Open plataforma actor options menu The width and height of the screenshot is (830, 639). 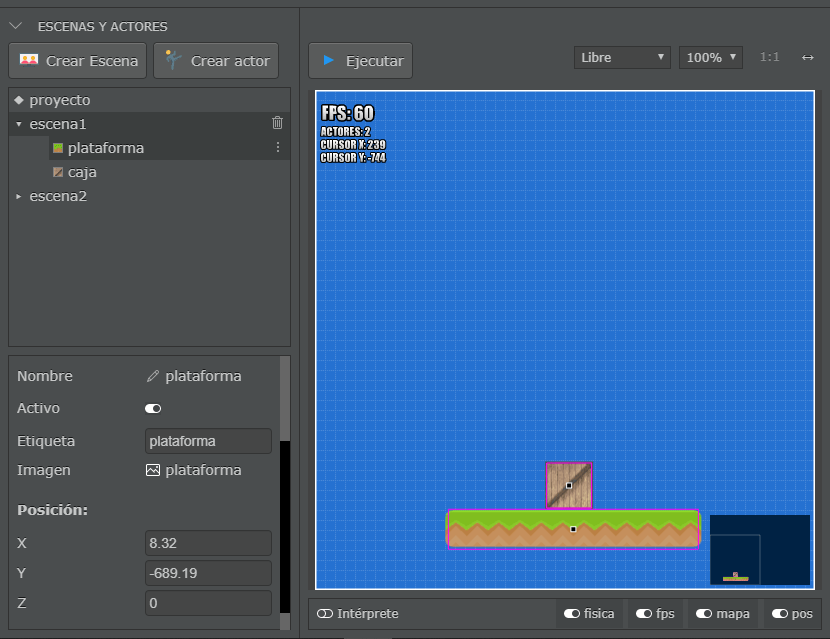tap(278, 147)
